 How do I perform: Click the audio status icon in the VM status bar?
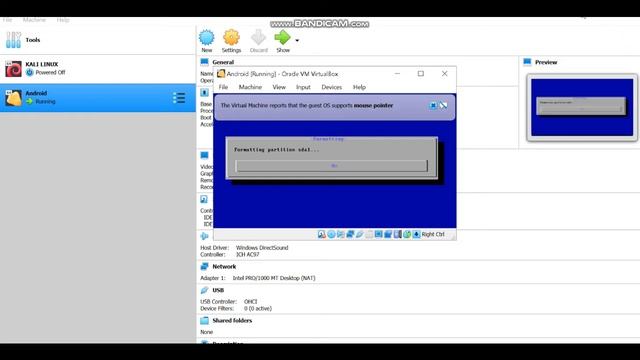341,234
